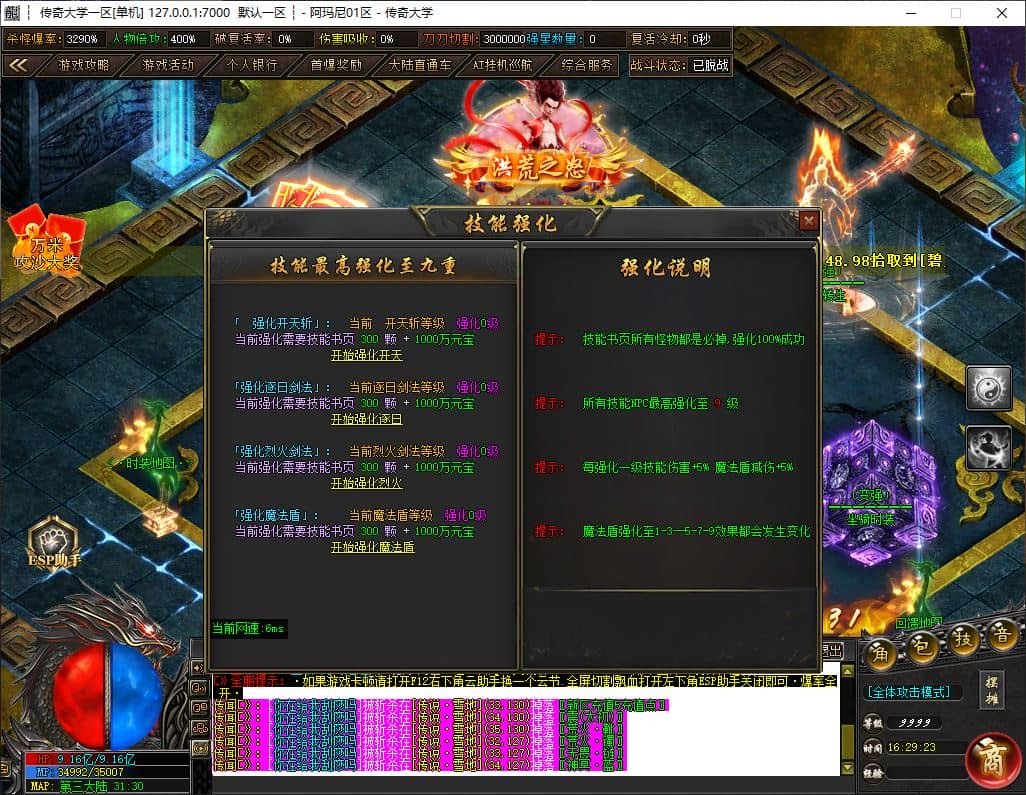Click the 刀刀切割 3000000 stat

(474, 39)
